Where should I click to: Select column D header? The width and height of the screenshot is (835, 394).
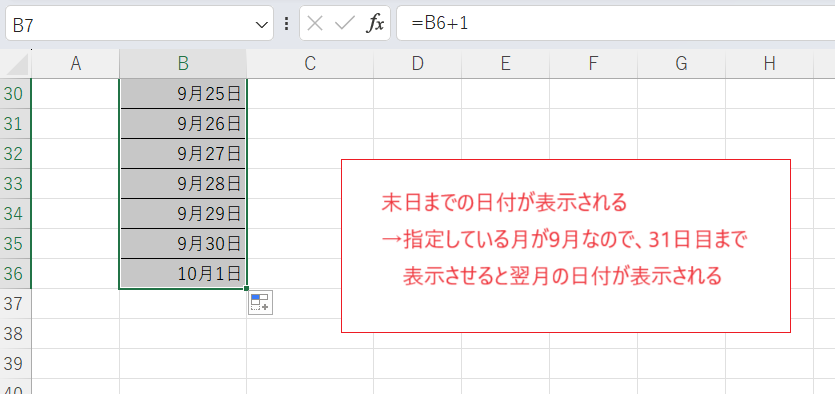tap(418, 64)
